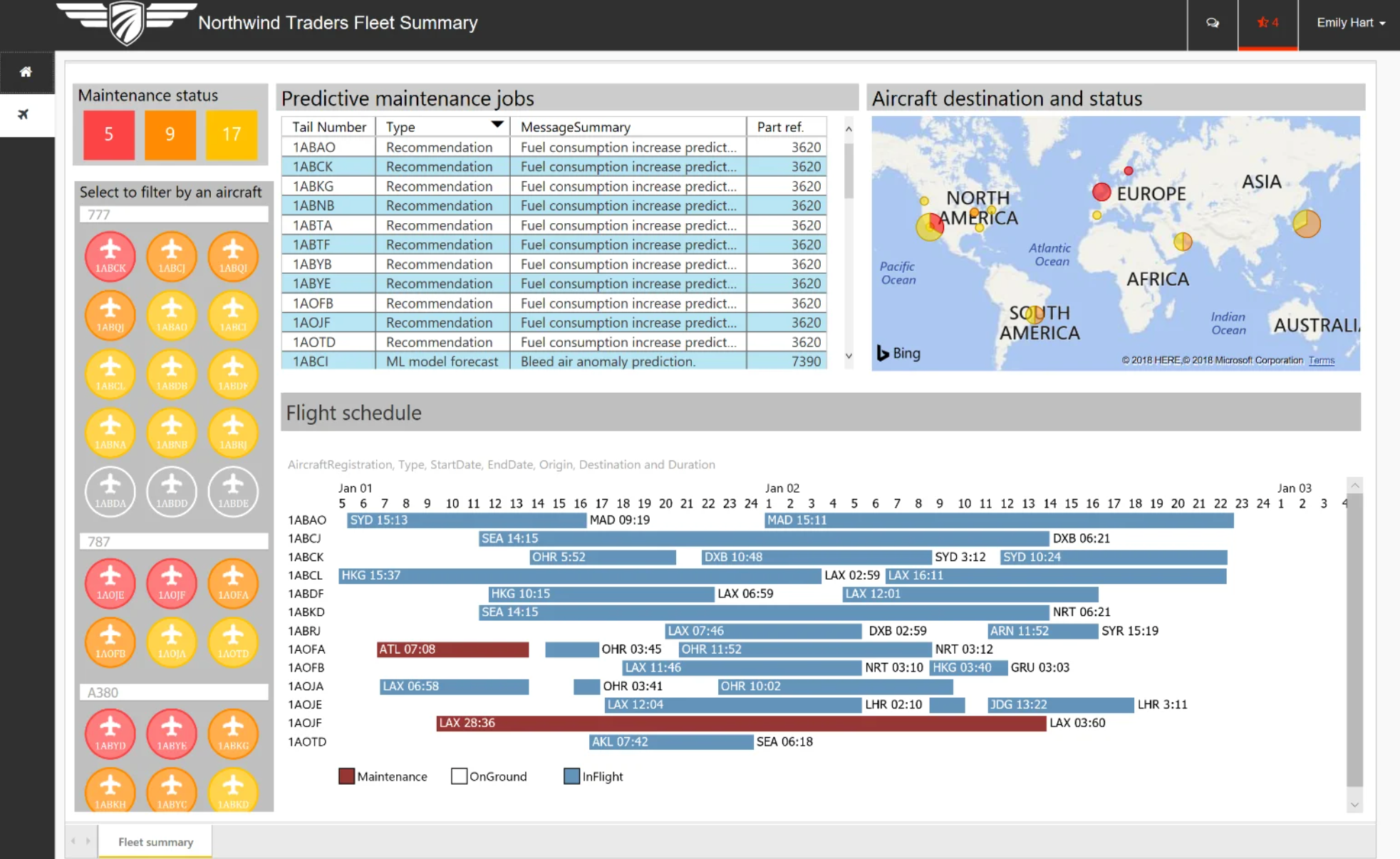Select the yellow maintenance status tile 17
1400x859 pixels.
[x=232, y=134]
